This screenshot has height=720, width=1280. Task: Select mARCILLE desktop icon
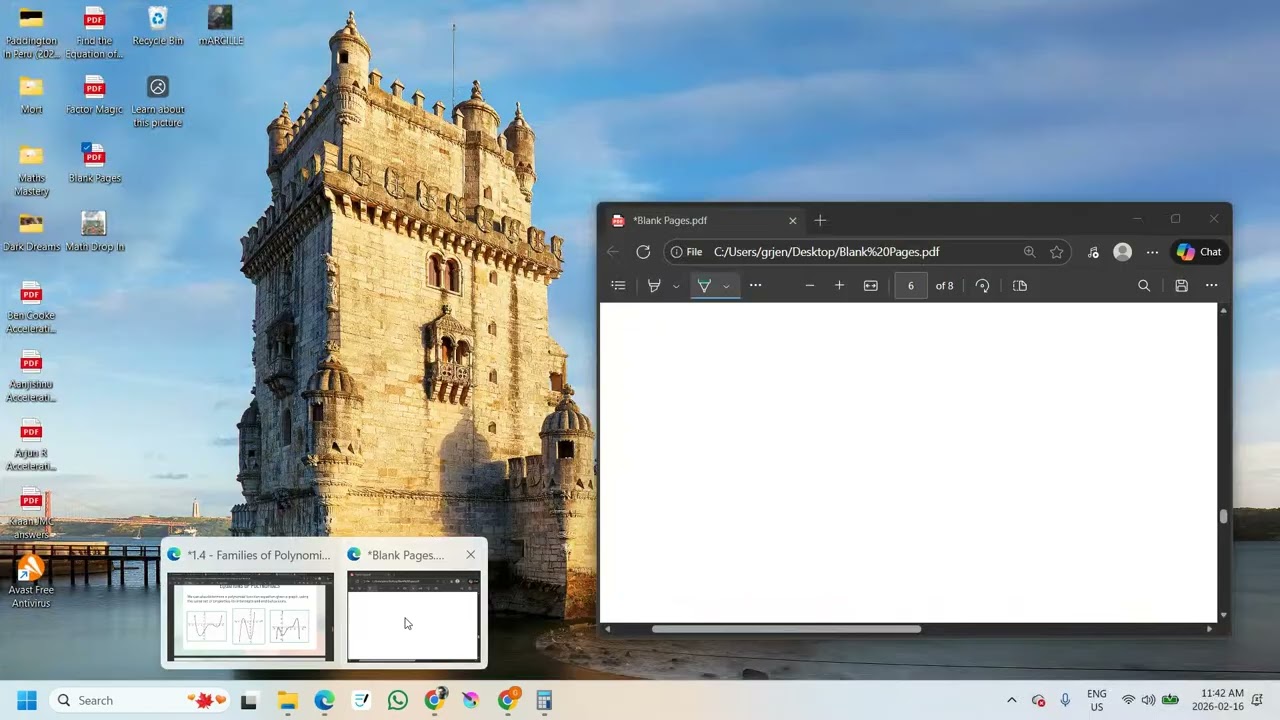click(221, 26)
